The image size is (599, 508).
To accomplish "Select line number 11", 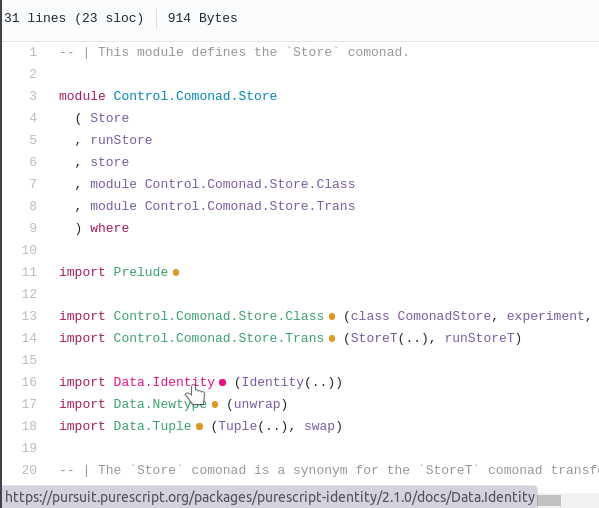I will [29, 272].
